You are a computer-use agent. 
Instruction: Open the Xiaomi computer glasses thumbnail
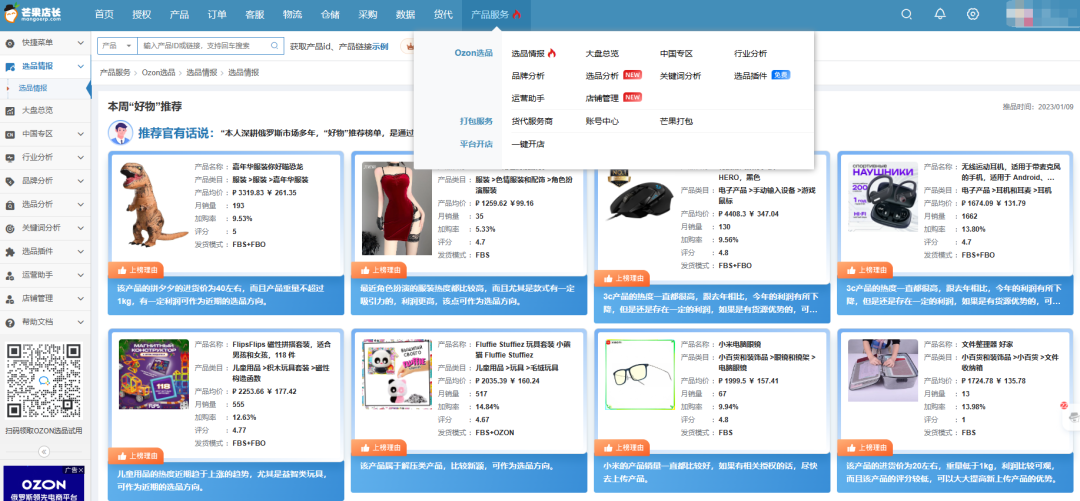point(639,374)
